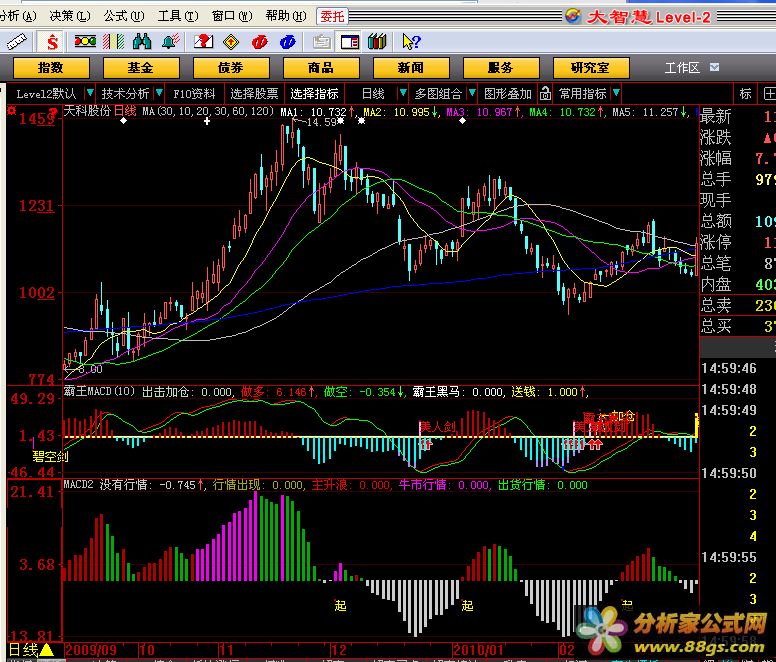Click the bookshelf books icon

377,42
